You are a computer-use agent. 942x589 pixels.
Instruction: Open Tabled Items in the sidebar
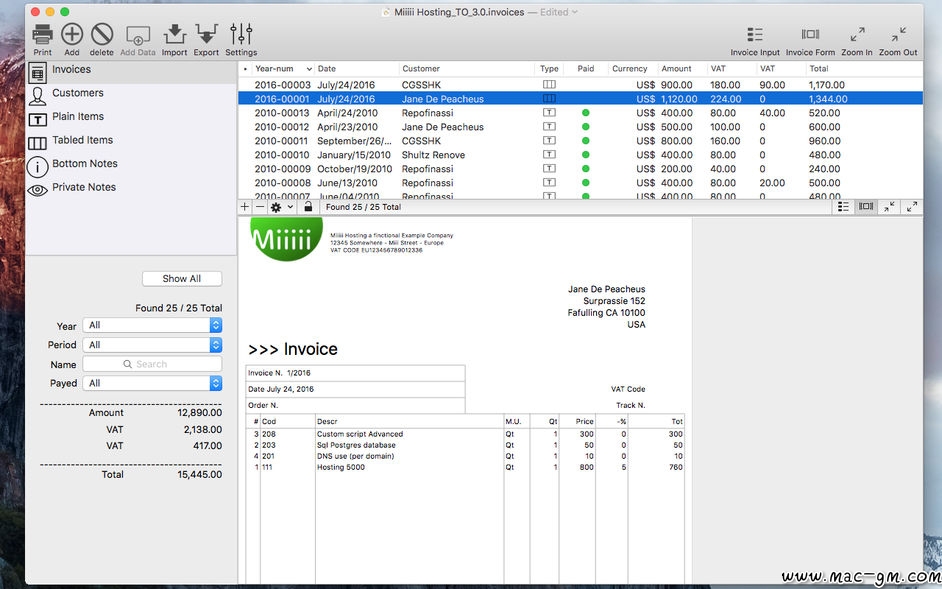pyautogui.click(x=132, y=141)
